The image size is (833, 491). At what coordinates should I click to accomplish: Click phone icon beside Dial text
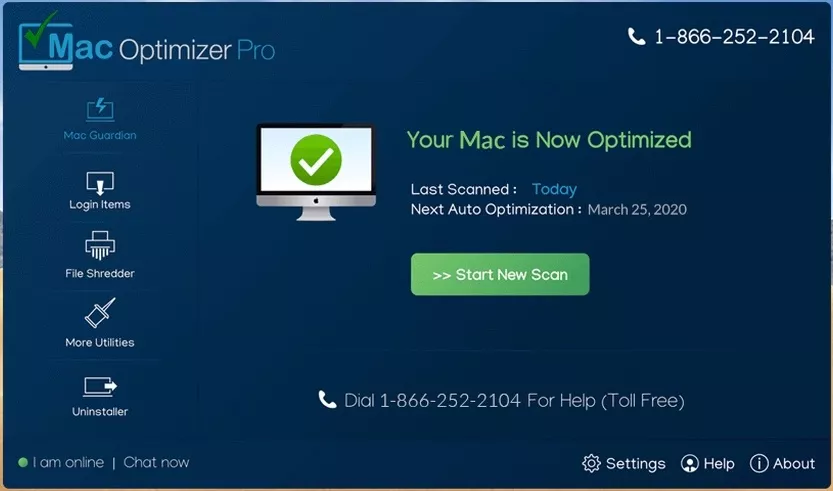click(327, 400)
